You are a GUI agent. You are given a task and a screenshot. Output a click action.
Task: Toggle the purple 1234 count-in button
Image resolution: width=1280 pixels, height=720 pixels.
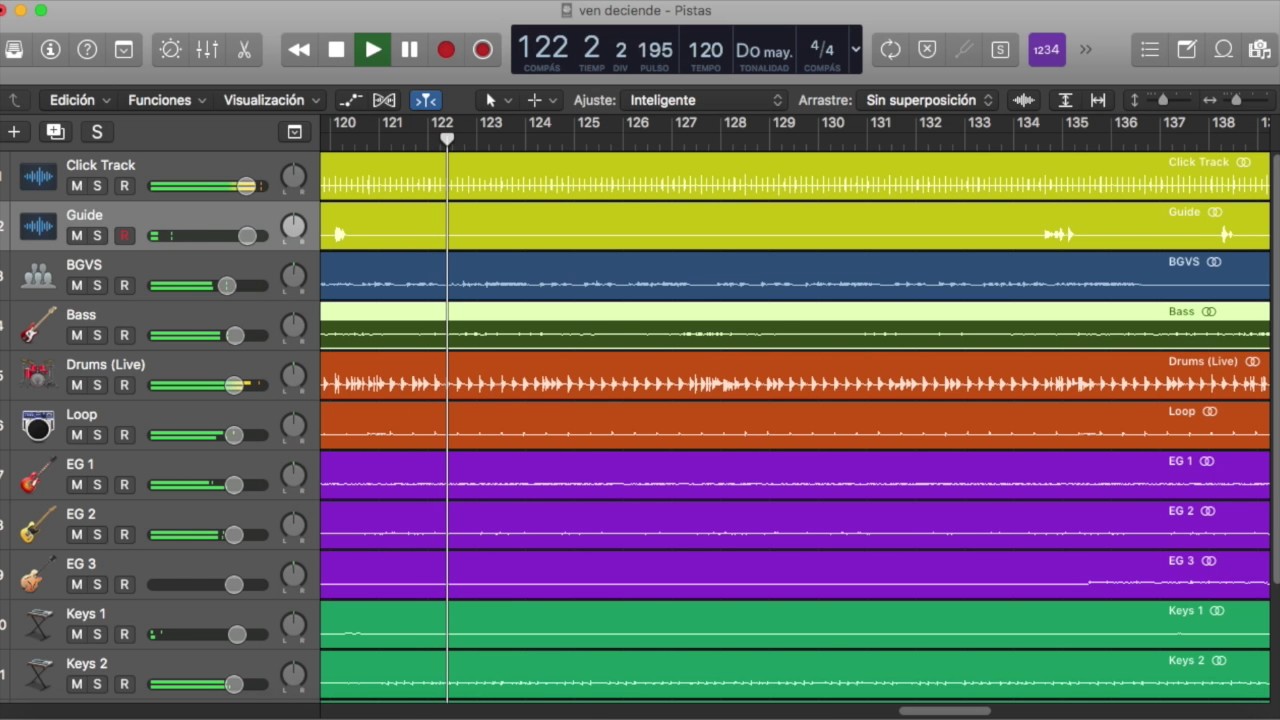pos(1046,49)
